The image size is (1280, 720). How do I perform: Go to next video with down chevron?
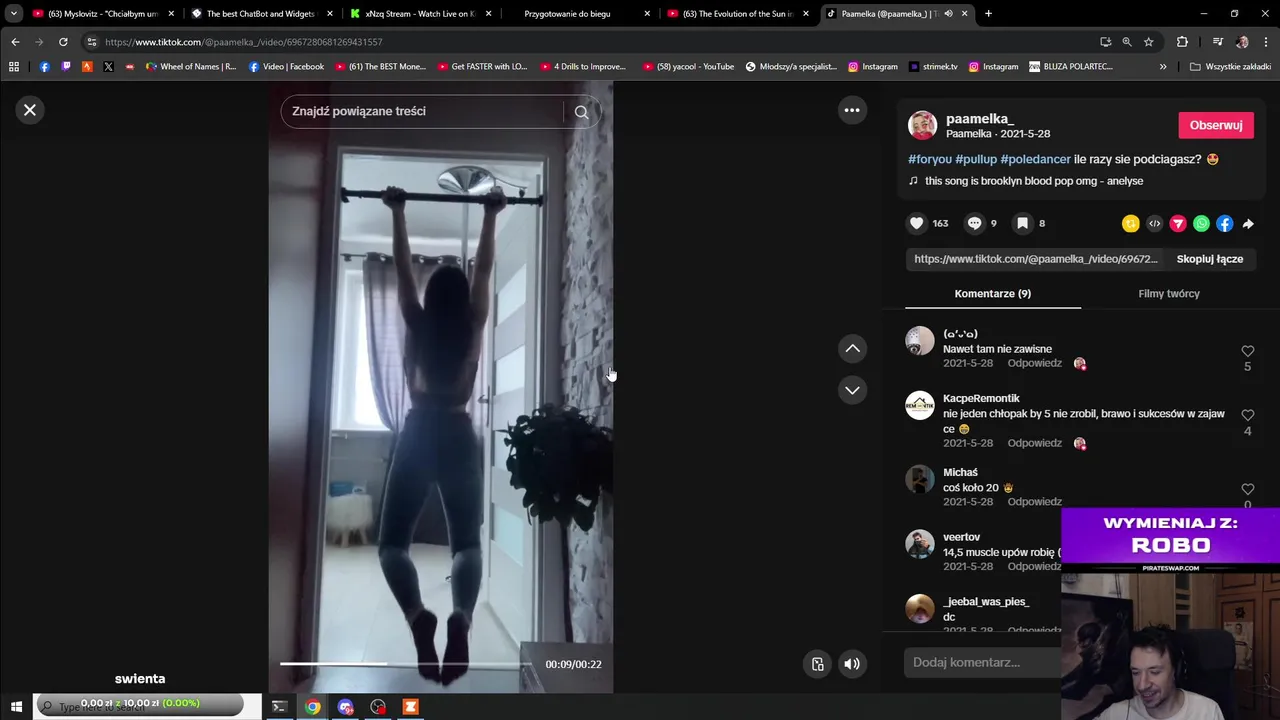coord(852,390)
